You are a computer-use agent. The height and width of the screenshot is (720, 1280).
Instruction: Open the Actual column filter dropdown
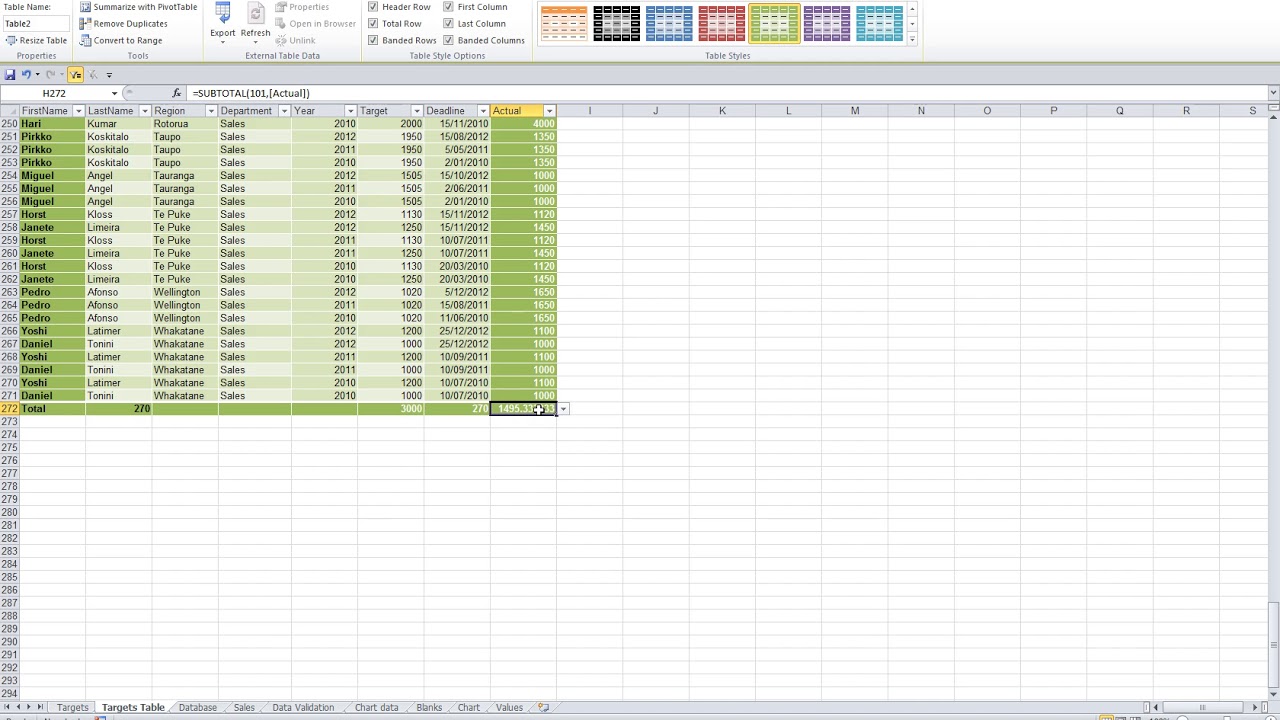coord(549,111)
